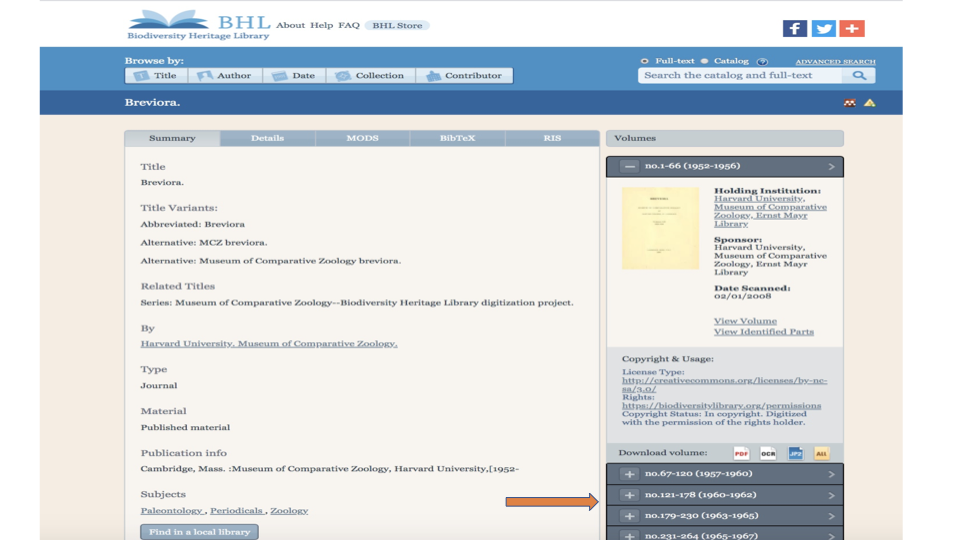Viewport: 960px width, 540px height.
Task: Open the biodiversitylibrary.org permissions link
Action: click(721, 405)
